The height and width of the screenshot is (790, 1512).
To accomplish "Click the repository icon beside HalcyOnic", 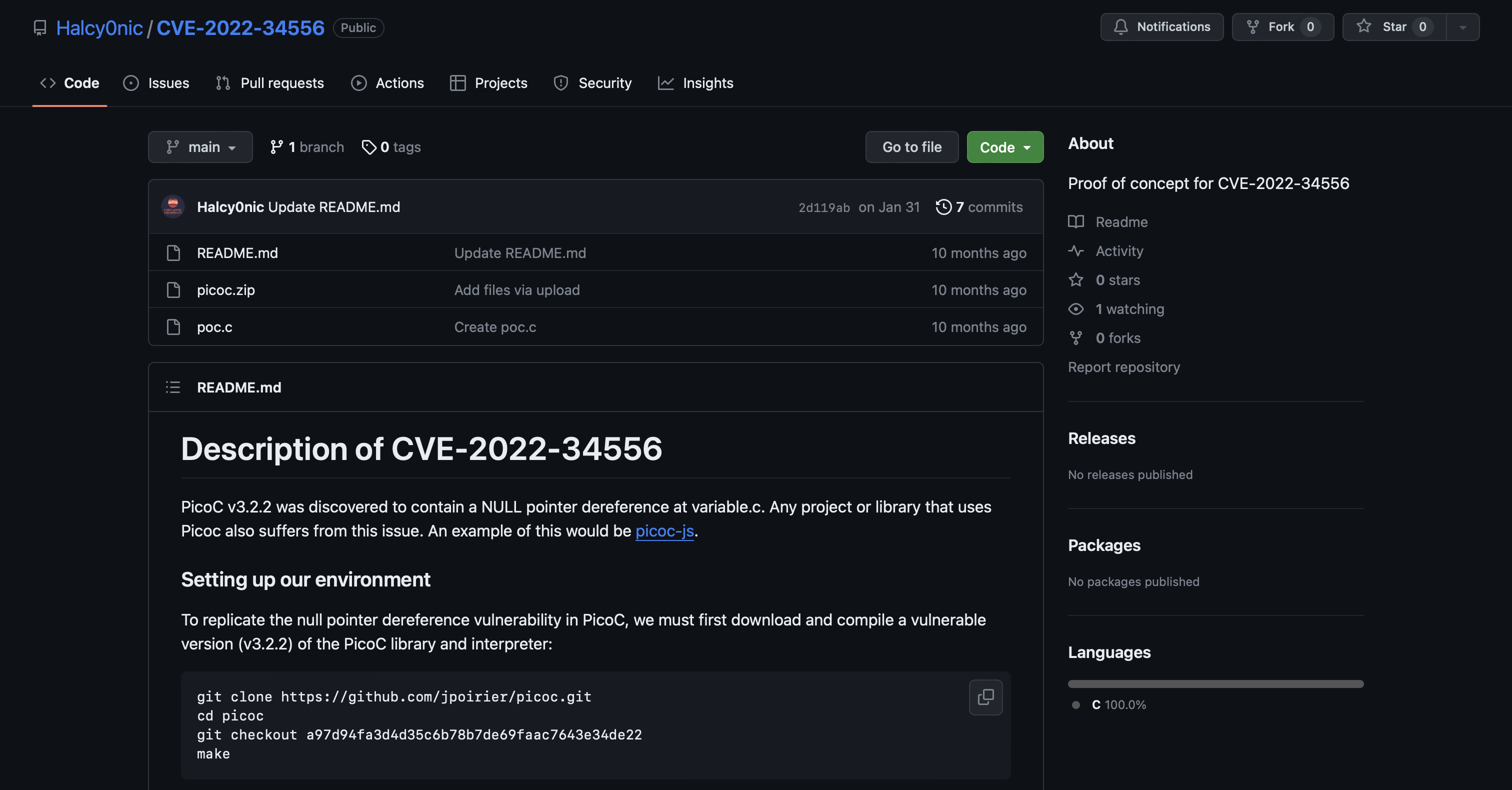I will 40,27.
